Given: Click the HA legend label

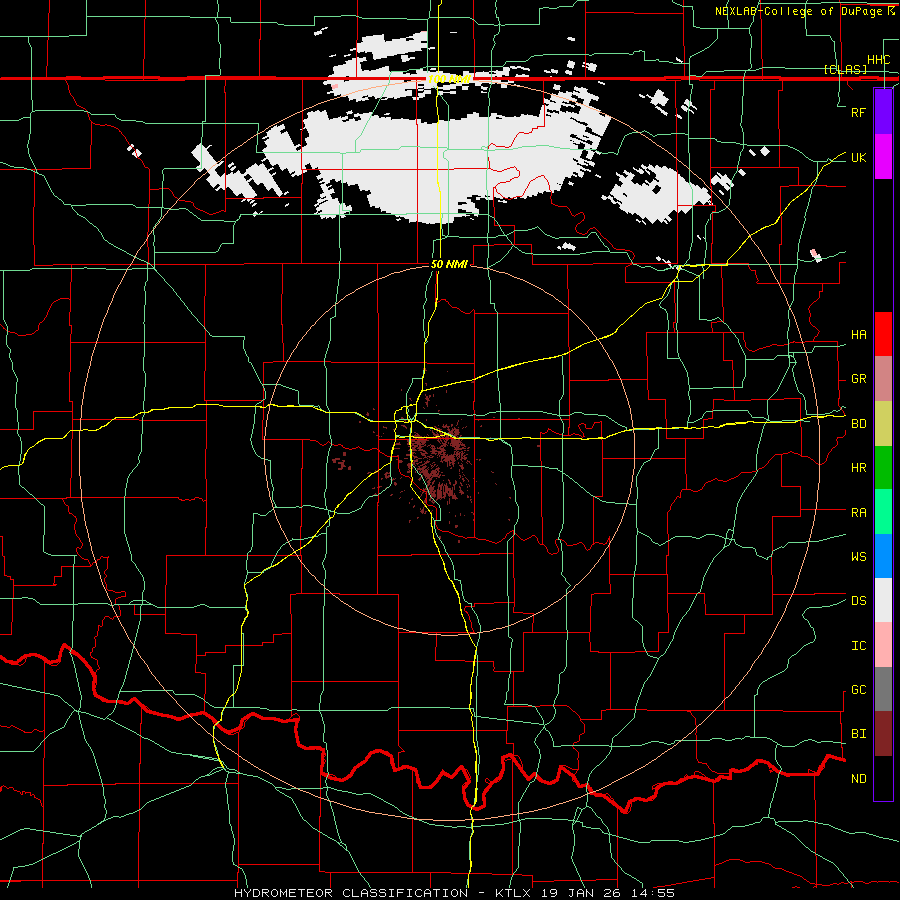Looking at the screenshot, I should [859, 335].
